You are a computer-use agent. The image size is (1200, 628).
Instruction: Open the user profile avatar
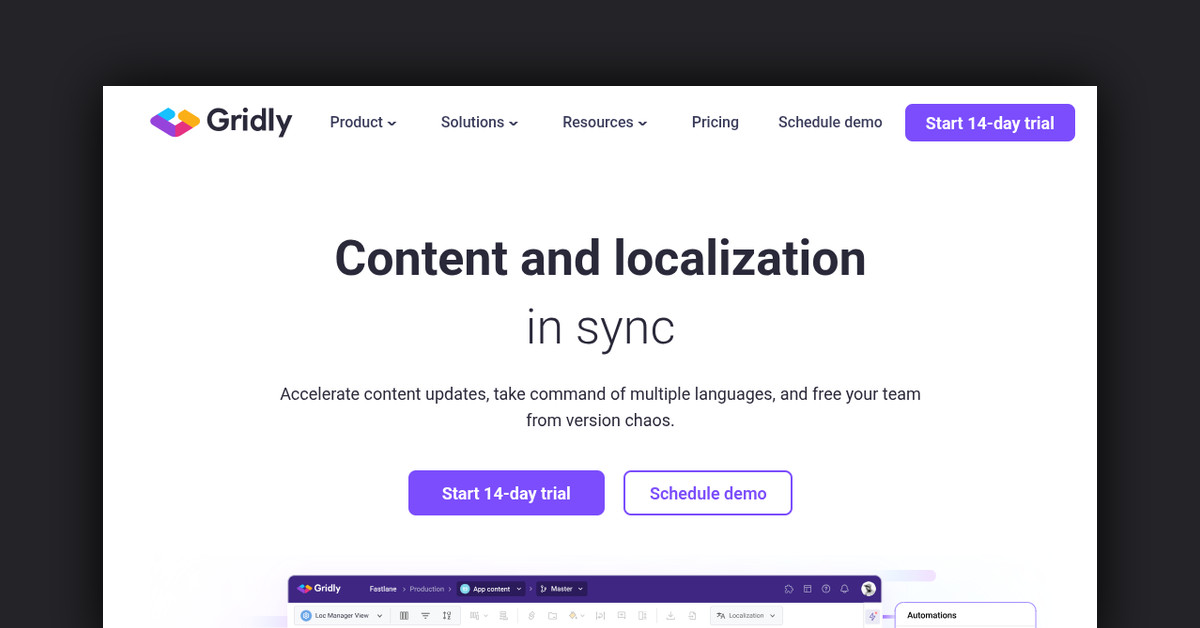pyautogui.click(x=868, y=589)
